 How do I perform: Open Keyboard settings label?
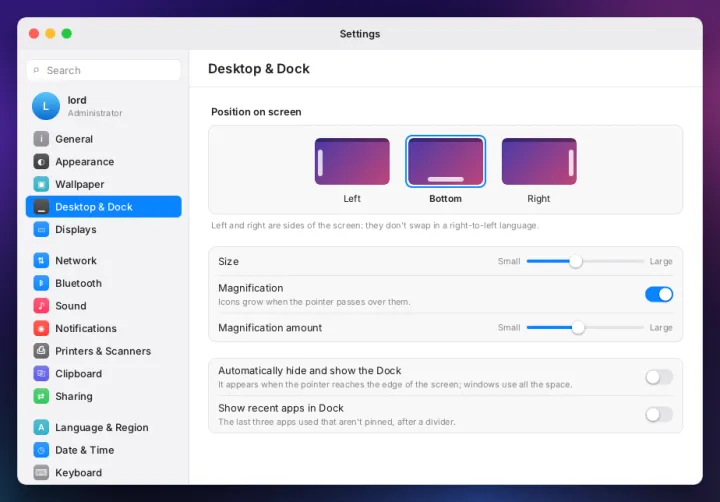tap(79, 473)
